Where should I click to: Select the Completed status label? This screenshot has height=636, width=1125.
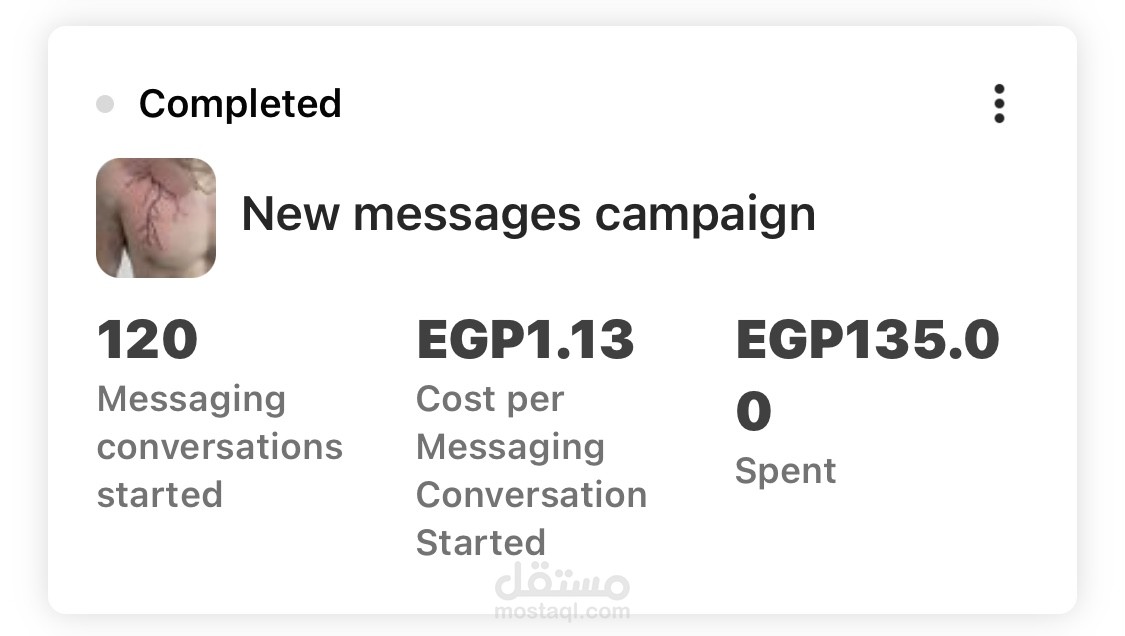click(x=240, y=104)
